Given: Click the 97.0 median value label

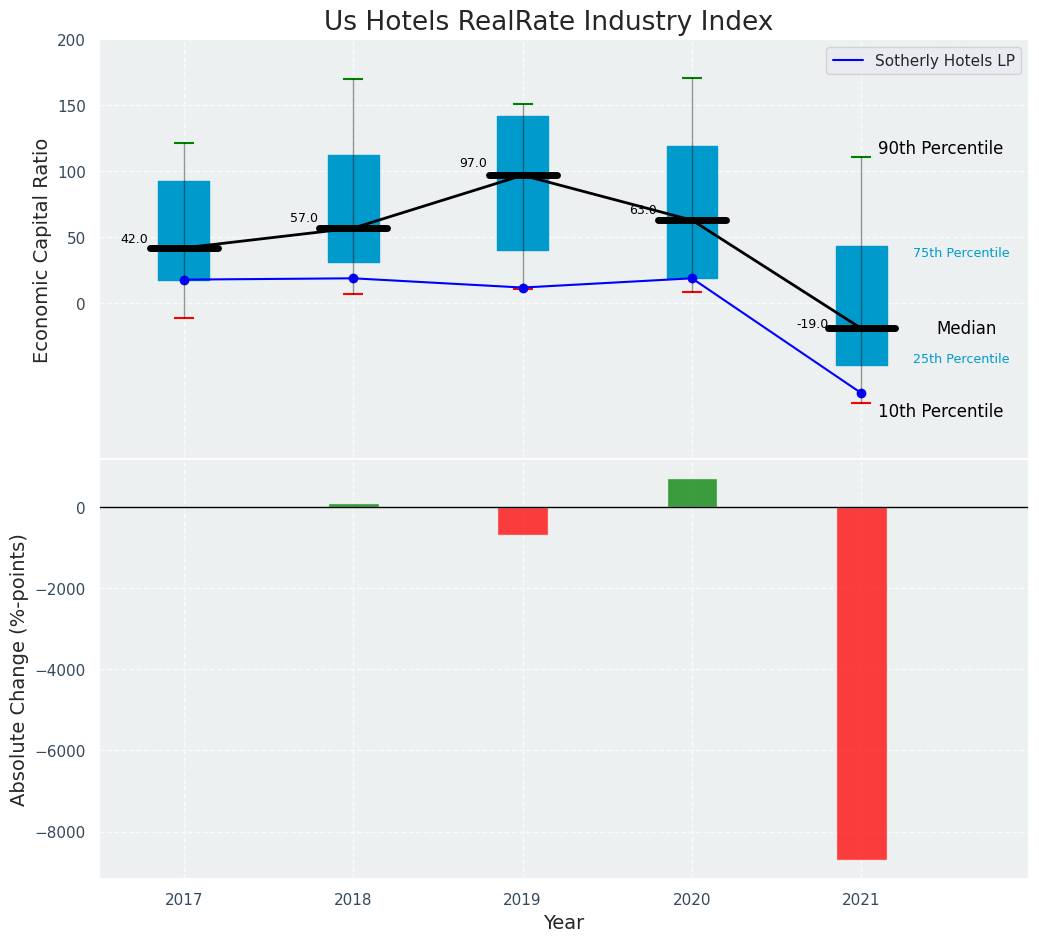Looking at the screenshot, I should (x=473, y=164).
